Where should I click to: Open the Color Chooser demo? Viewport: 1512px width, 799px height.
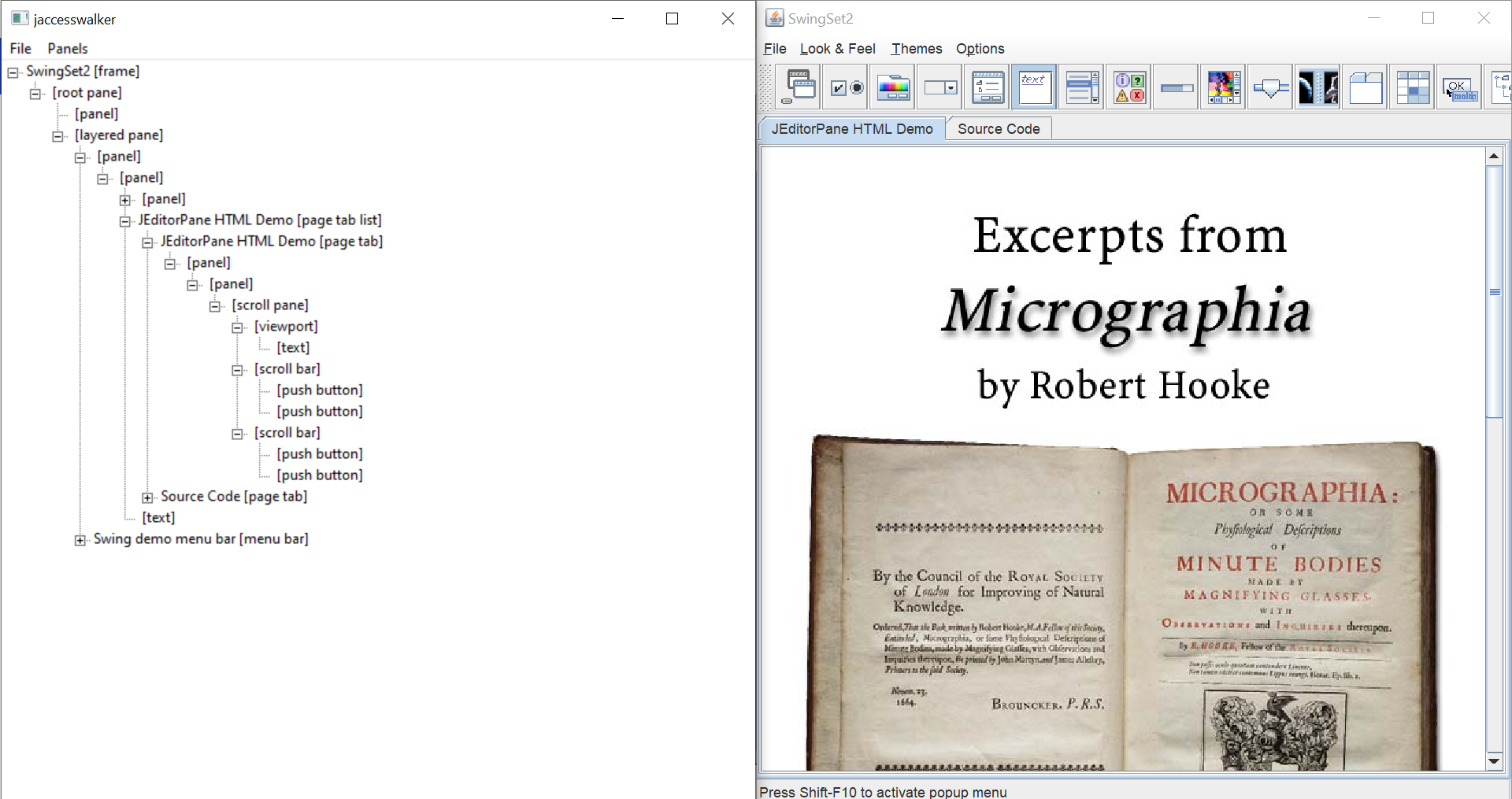[894, 87]
